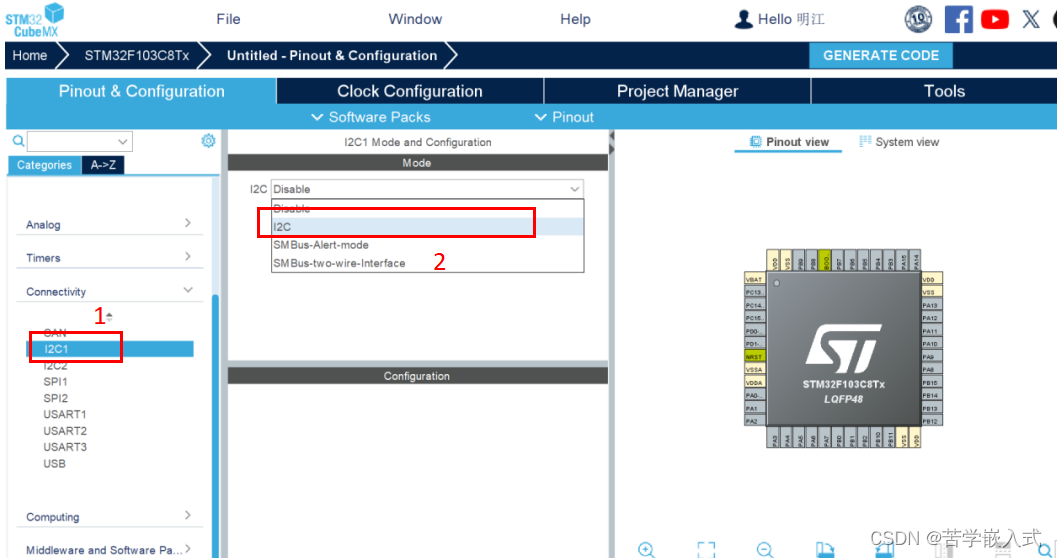Go to Home breadcrumb
Screen dimensions: 1057x558
(30, 55)
